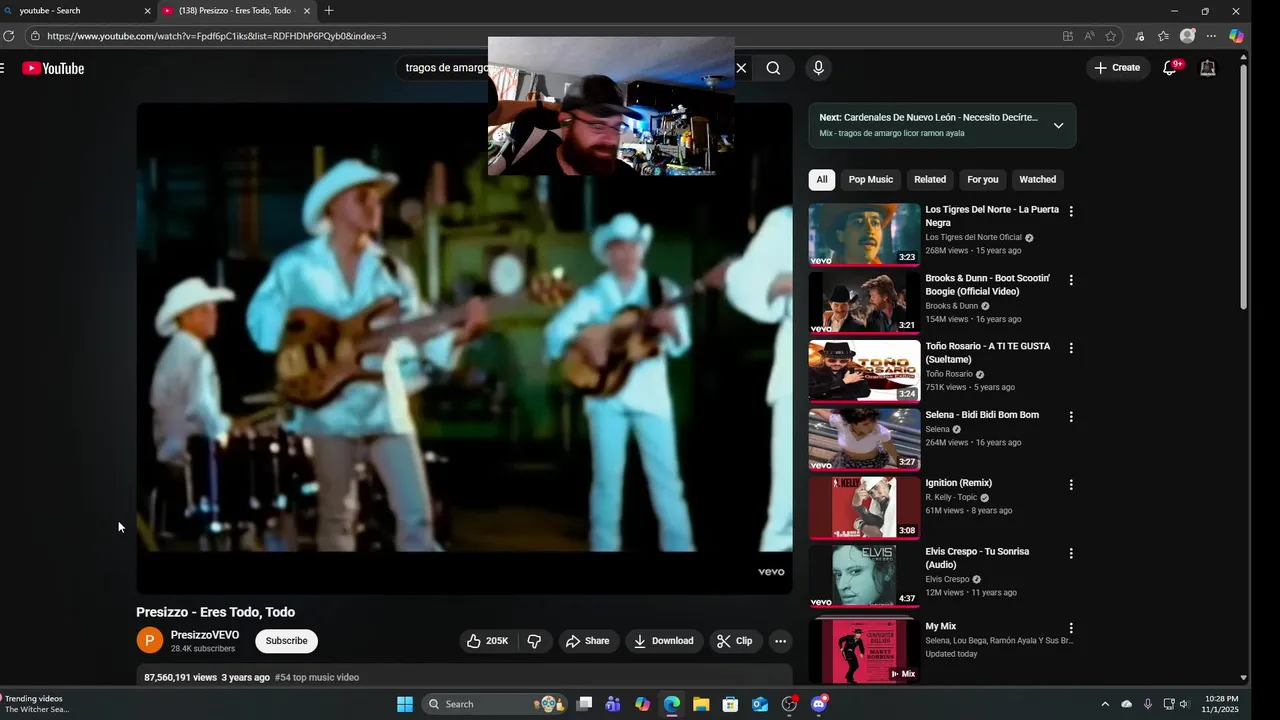Subscribe to PresizzoVEVO channel
Screen dimensions: 1280x720
click(x=286, y=641)
